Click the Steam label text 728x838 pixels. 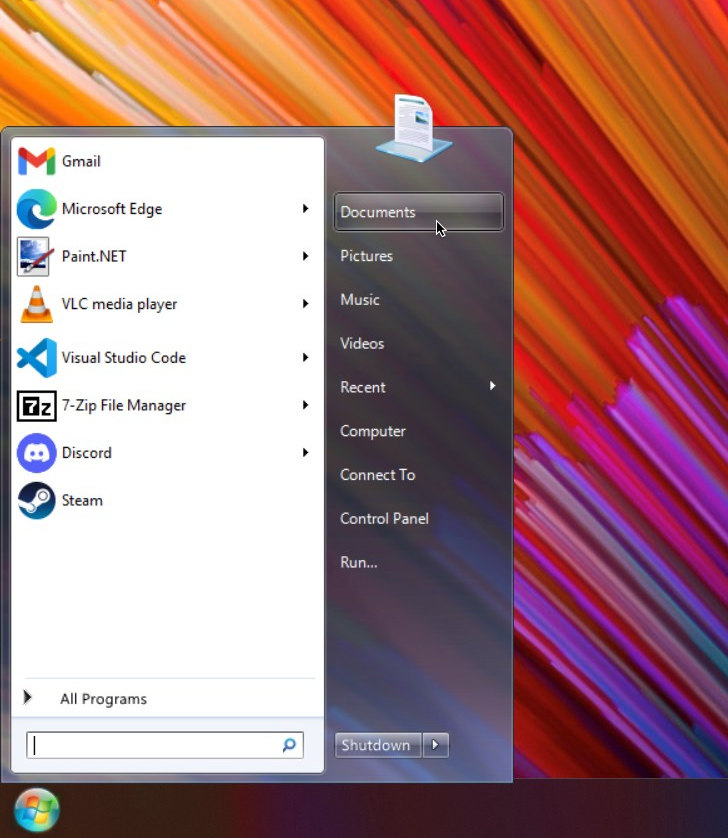tap(82, 501)
